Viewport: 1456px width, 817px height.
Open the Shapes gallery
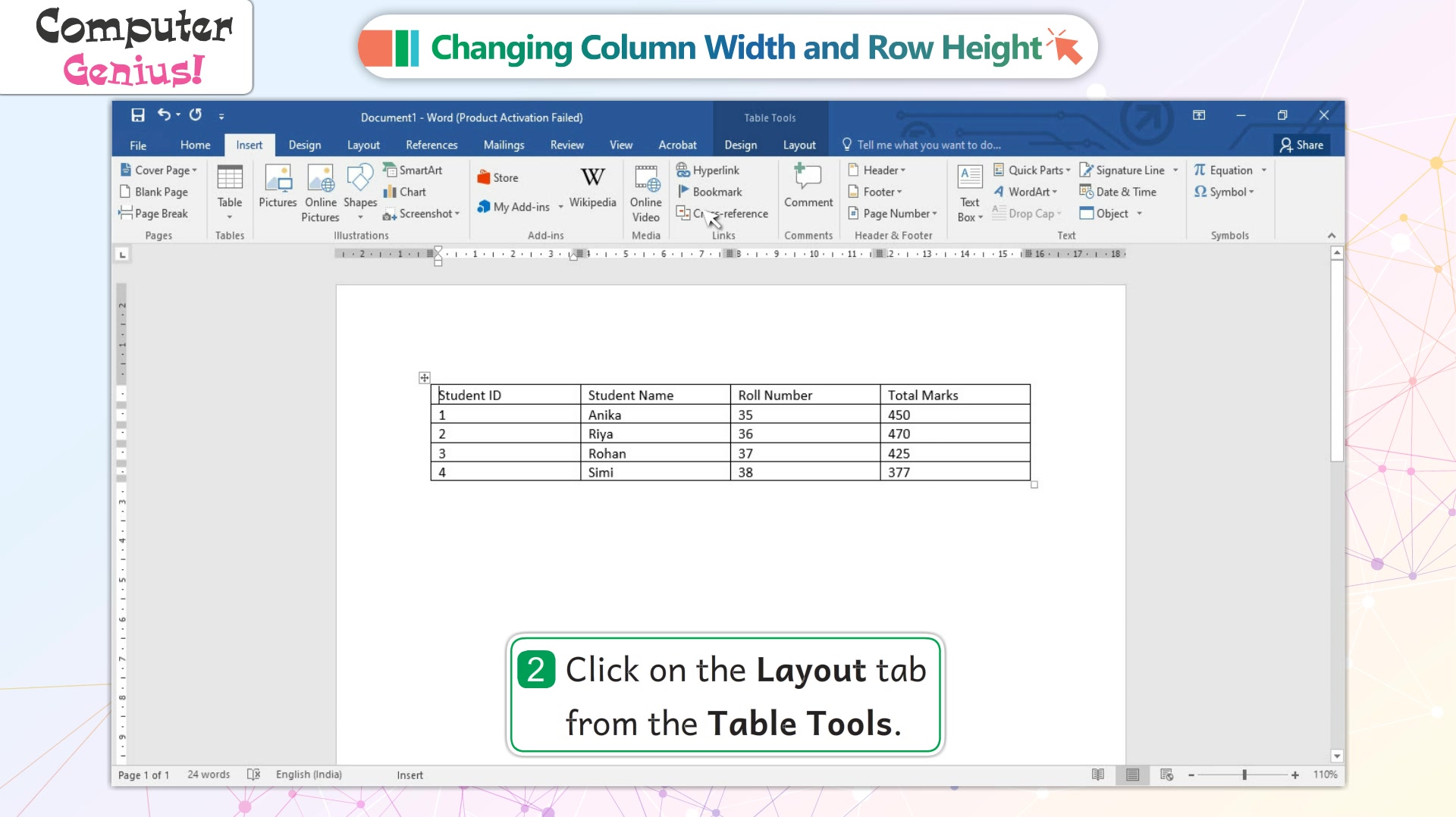360,193
